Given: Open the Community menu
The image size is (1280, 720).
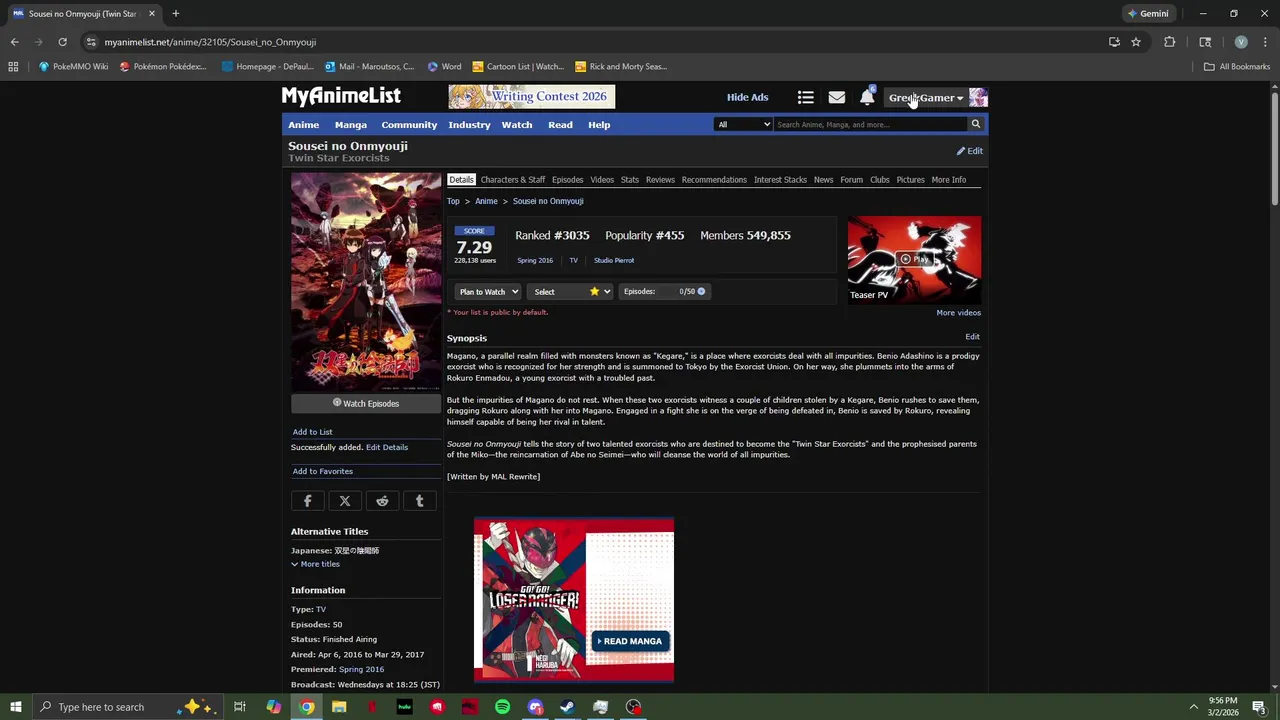Looking at the screenshot, I should (409, 125).
